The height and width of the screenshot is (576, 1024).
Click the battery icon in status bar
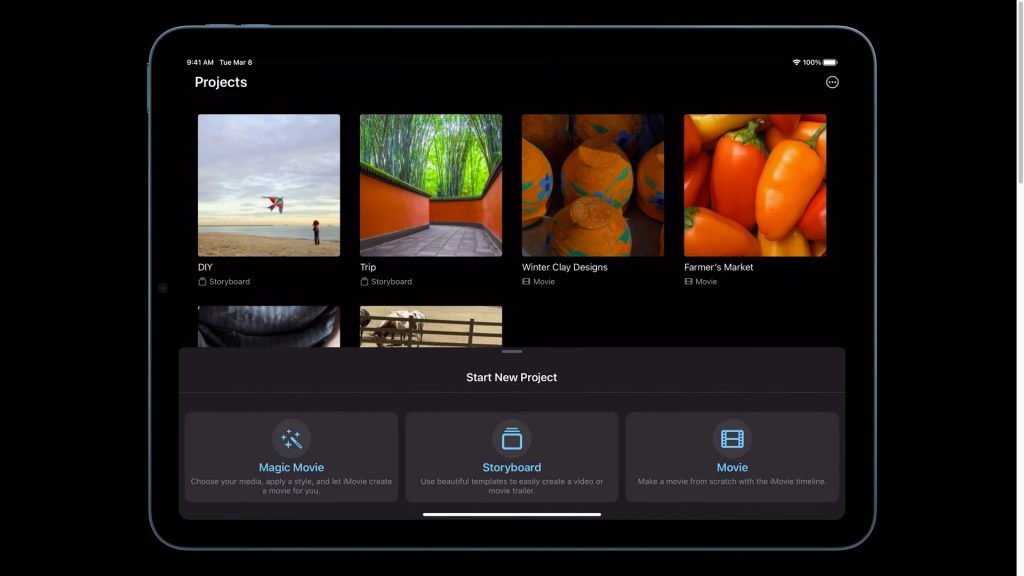(x=830, y=62)
